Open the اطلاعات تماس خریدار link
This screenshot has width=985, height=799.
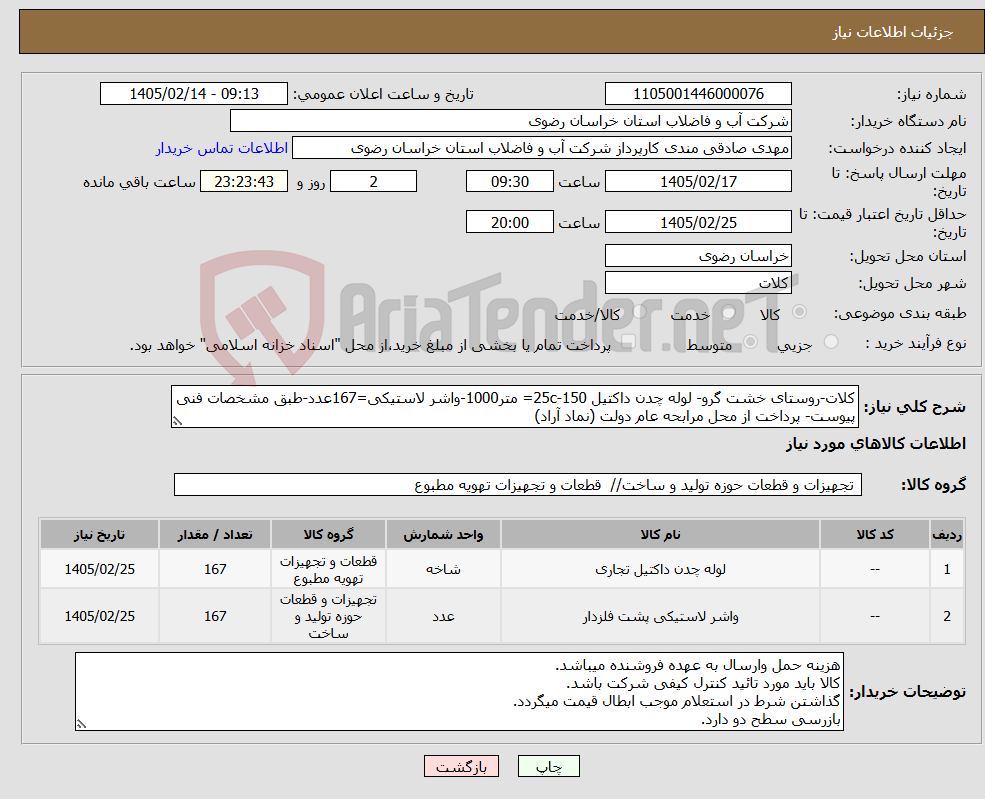pos(222,148)
